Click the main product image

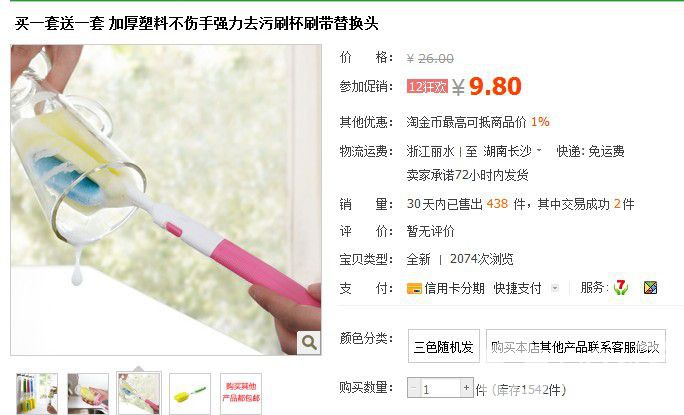point(166,200)
